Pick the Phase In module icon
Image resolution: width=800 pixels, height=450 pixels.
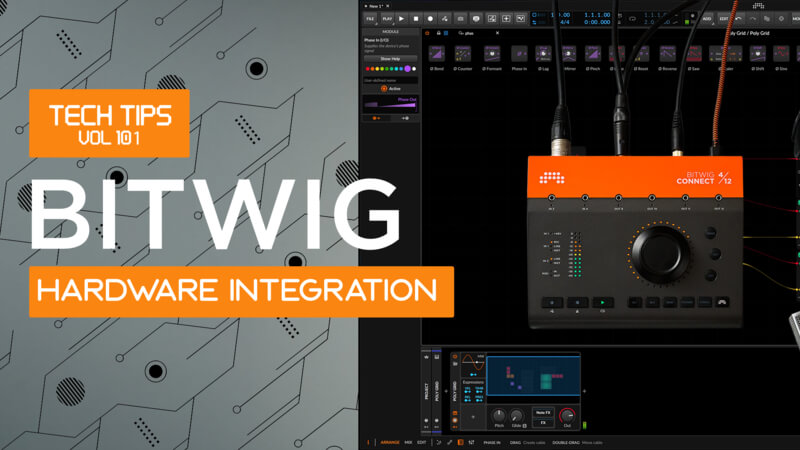518,55
